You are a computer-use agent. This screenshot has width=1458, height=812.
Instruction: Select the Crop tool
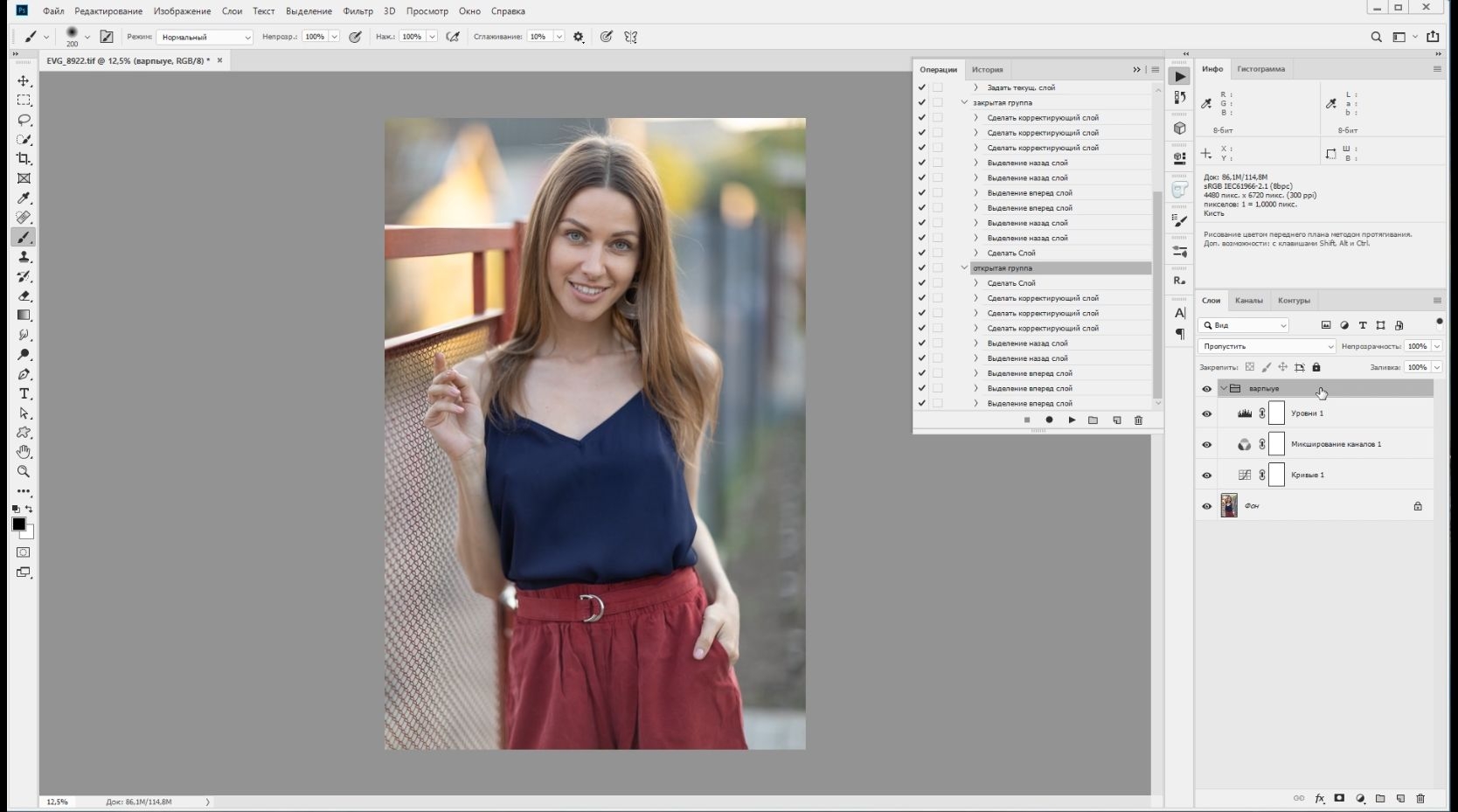coord(24,158)
